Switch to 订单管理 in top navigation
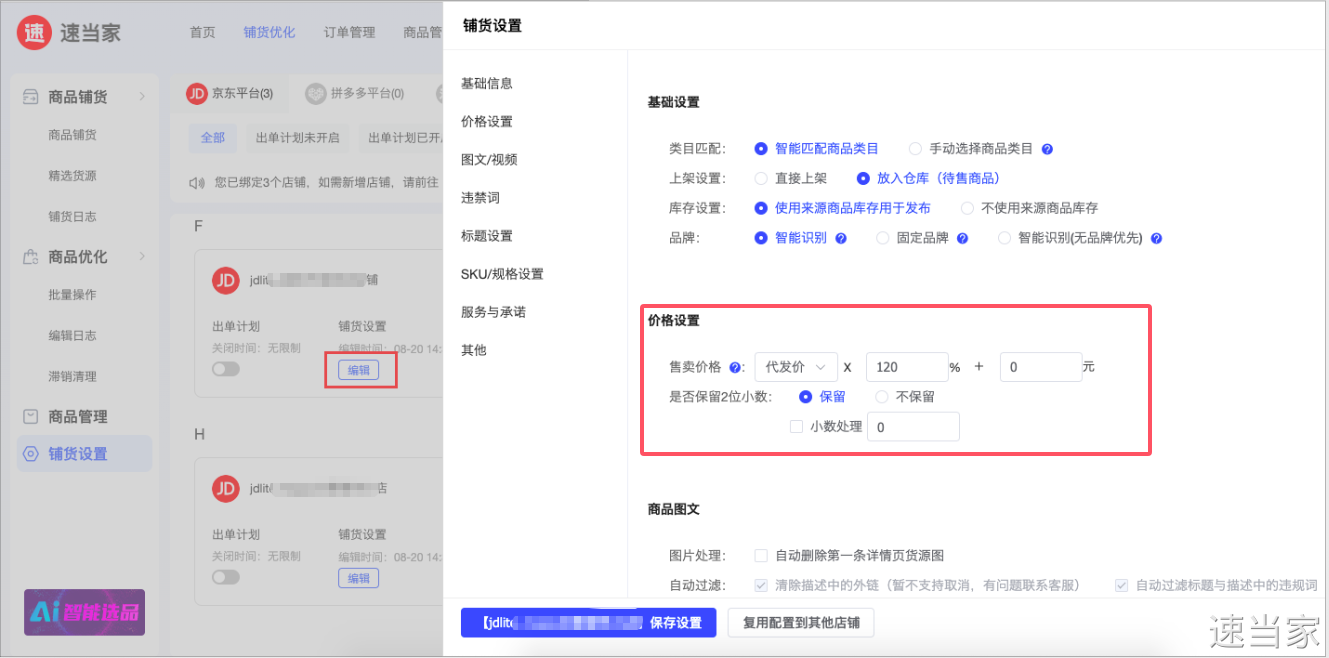Image resolution: width=1329 pixels, height=658 pixels. click(x=349, y=32)
